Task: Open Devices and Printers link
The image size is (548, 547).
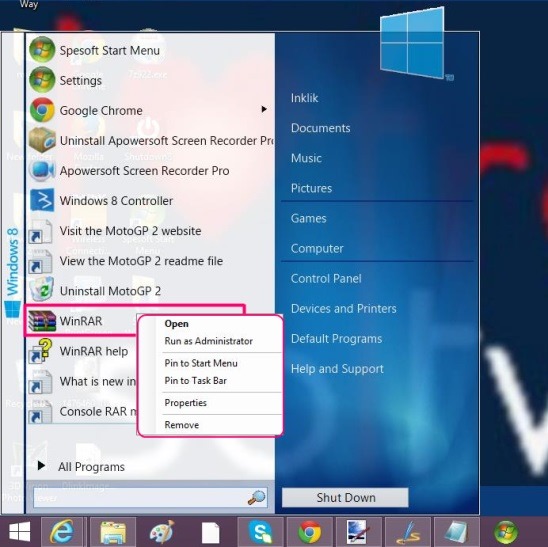Action: pos(344,308)
